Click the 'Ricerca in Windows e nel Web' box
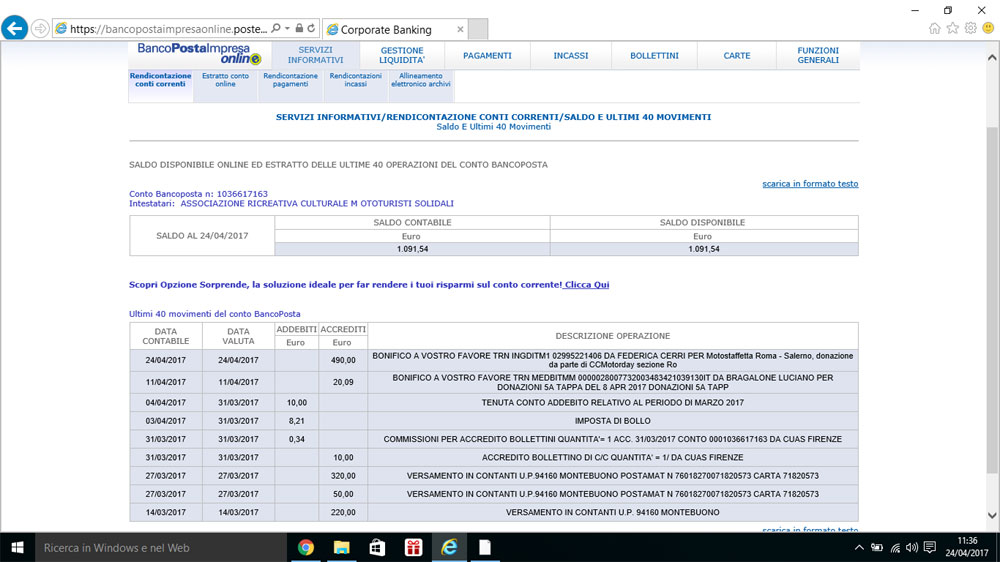The height and width of the screenshot is (562, 1000). [x=161, y=547]
